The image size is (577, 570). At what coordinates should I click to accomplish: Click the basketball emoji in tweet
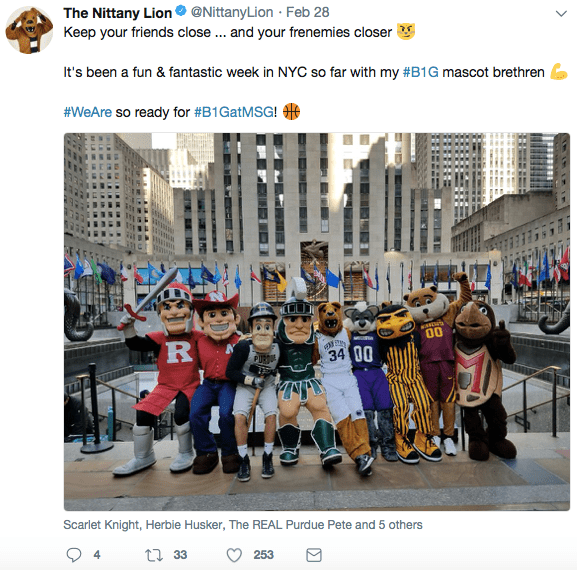(291, 111)
